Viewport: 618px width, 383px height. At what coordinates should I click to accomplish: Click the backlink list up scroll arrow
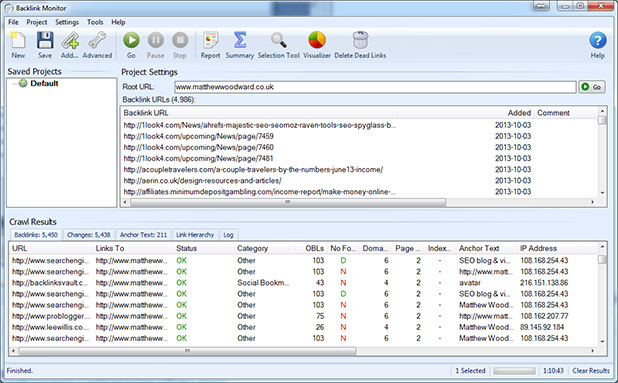pyautogui.click(x=602, y=111)
